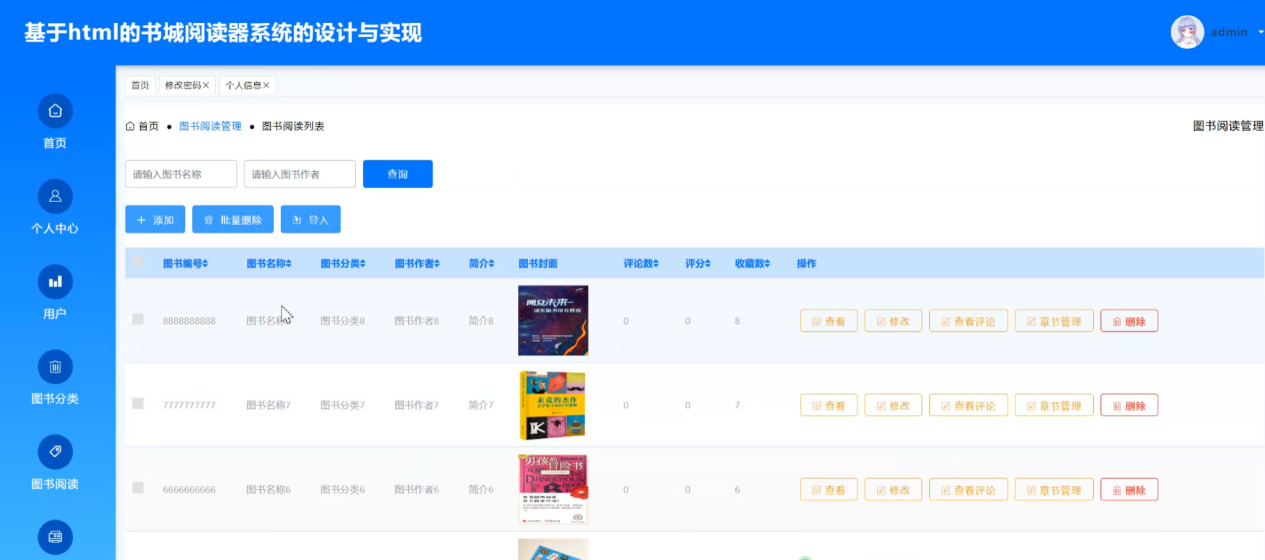Sort by 评分 column arrows
The width and height of the screenshot is (1265, 560).
click(708, 264)
